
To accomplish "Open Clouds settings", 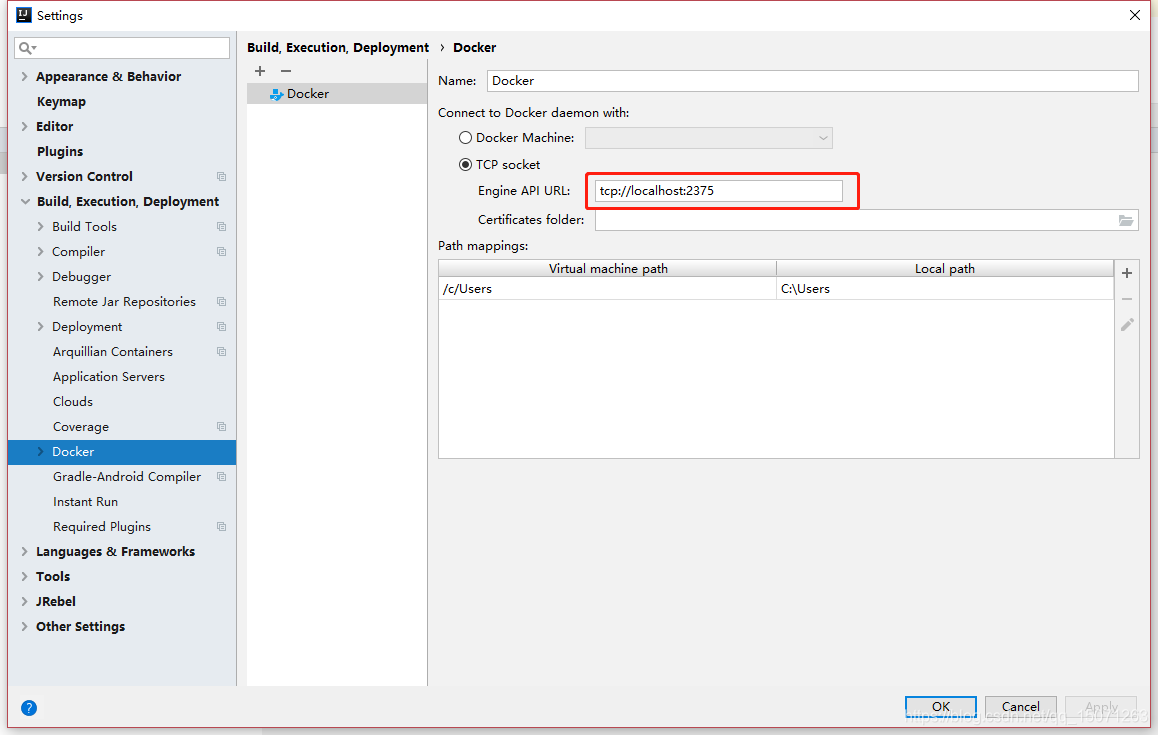I will click(72, 402).
